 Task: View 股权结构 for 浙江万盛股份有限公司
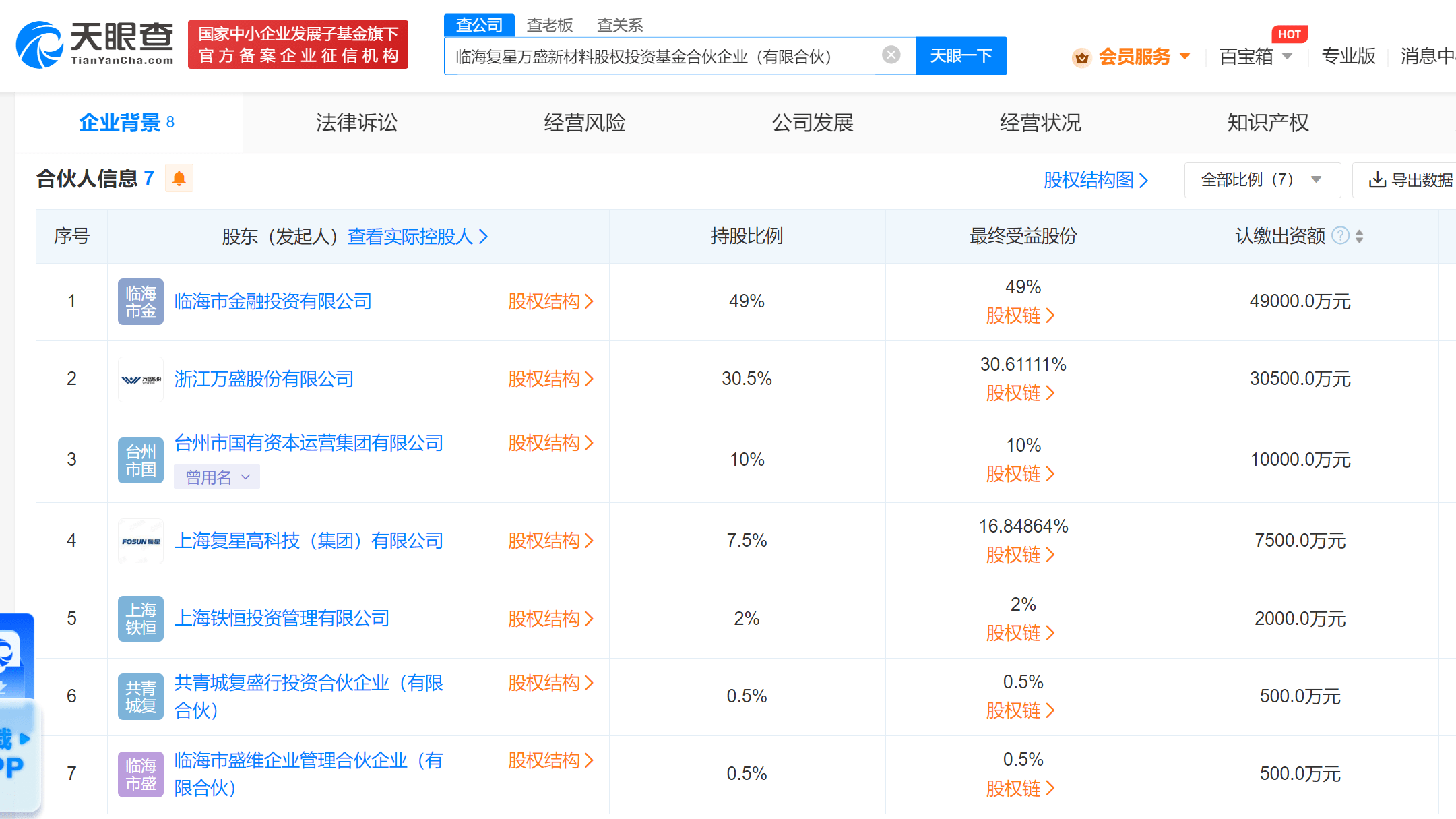[550, 379]
